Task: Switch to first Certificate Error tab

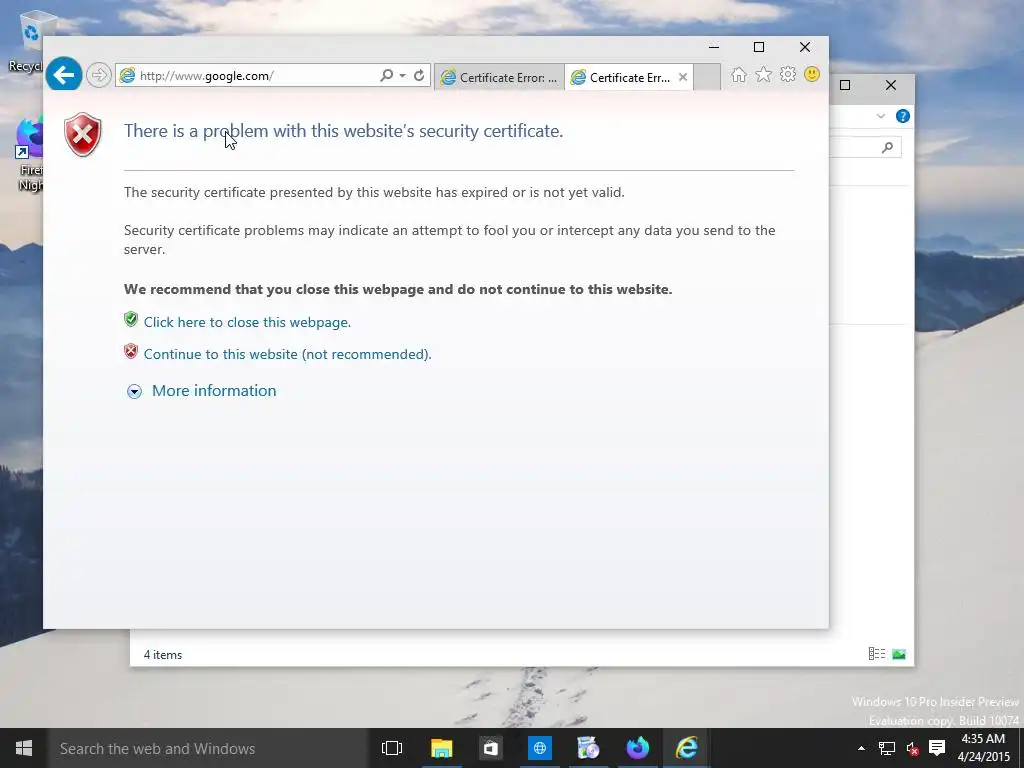Action: click(x=500, y=77)
